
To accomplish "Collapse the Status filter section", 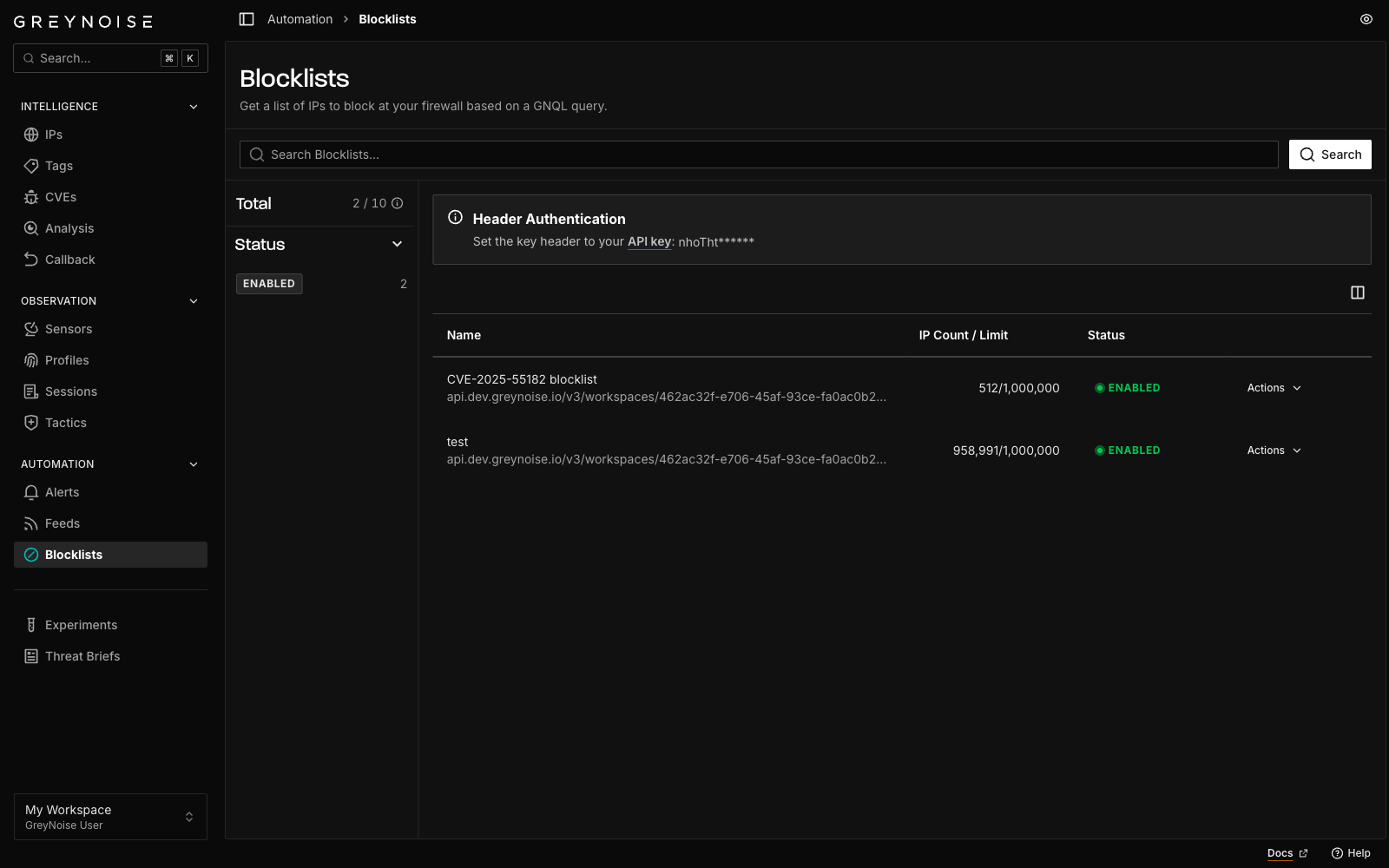I will [398, 244].
